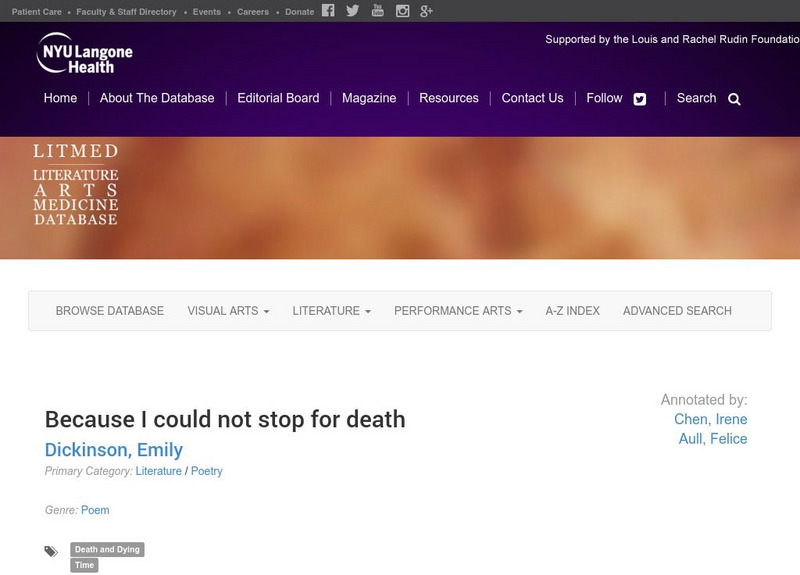Click the NYU Langone Health logo
800x575 pixels.
(x=84, y=53)
